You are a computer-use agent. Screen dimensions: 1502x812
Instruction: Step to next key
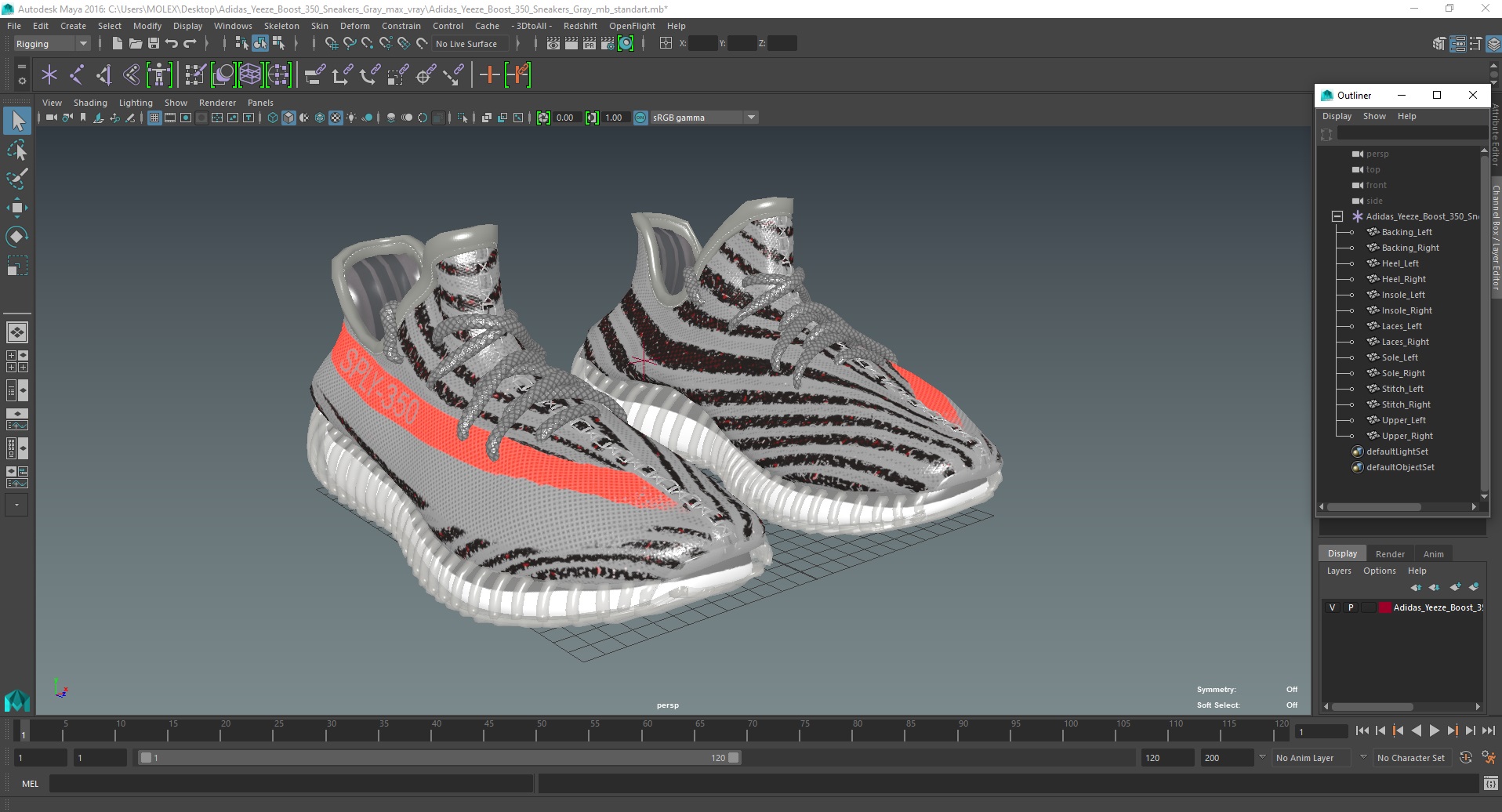pyautogui.click(x=1452, y=730)
